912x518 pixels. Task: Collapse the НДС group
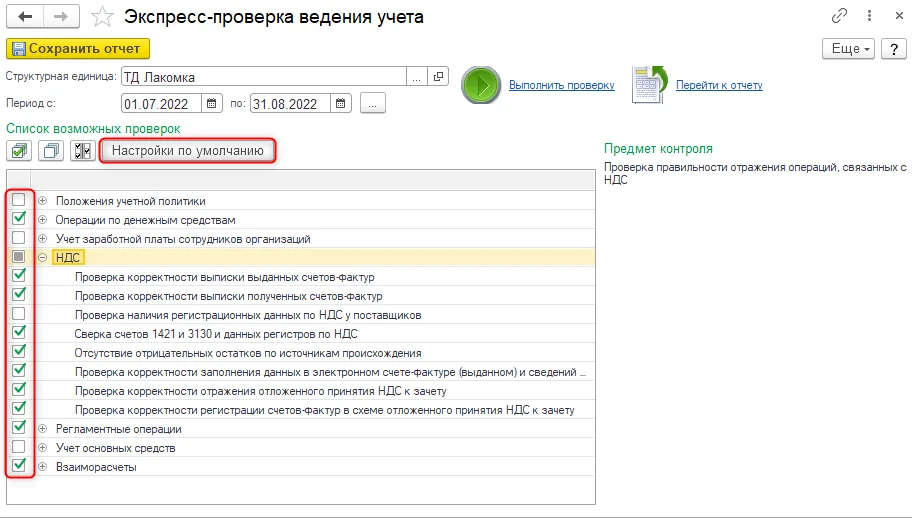click(42, 258)
